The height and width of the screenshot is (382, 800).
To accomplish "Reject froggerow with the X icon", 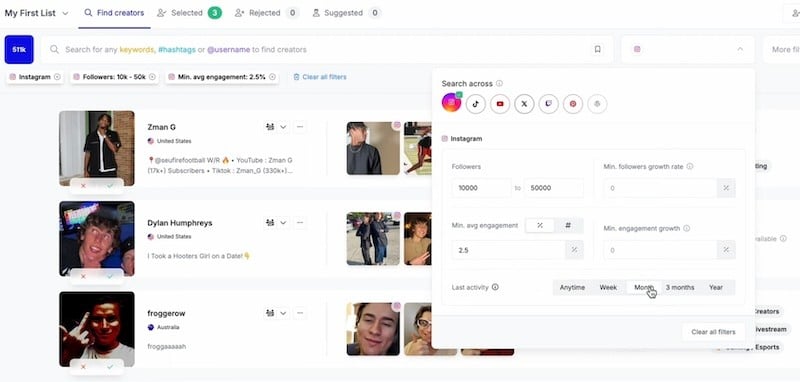I will [83, 367].
